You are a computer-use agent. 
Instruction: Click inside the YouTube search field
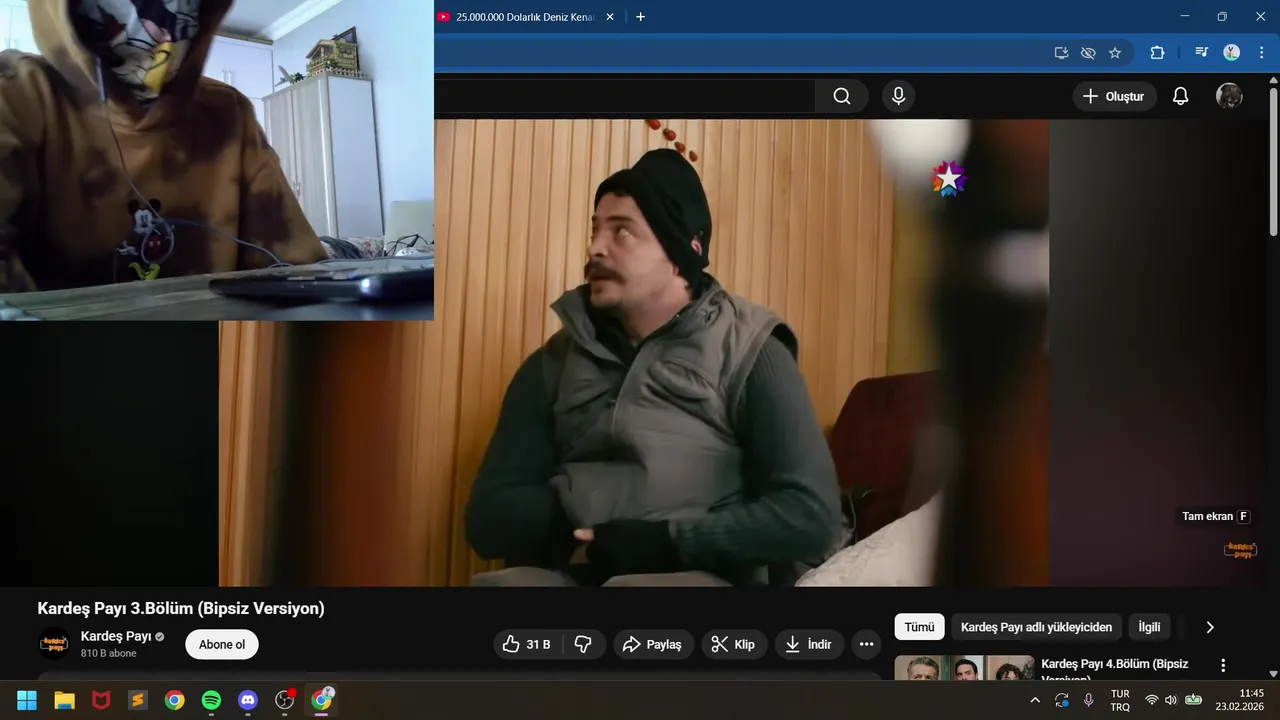[624, 96]
